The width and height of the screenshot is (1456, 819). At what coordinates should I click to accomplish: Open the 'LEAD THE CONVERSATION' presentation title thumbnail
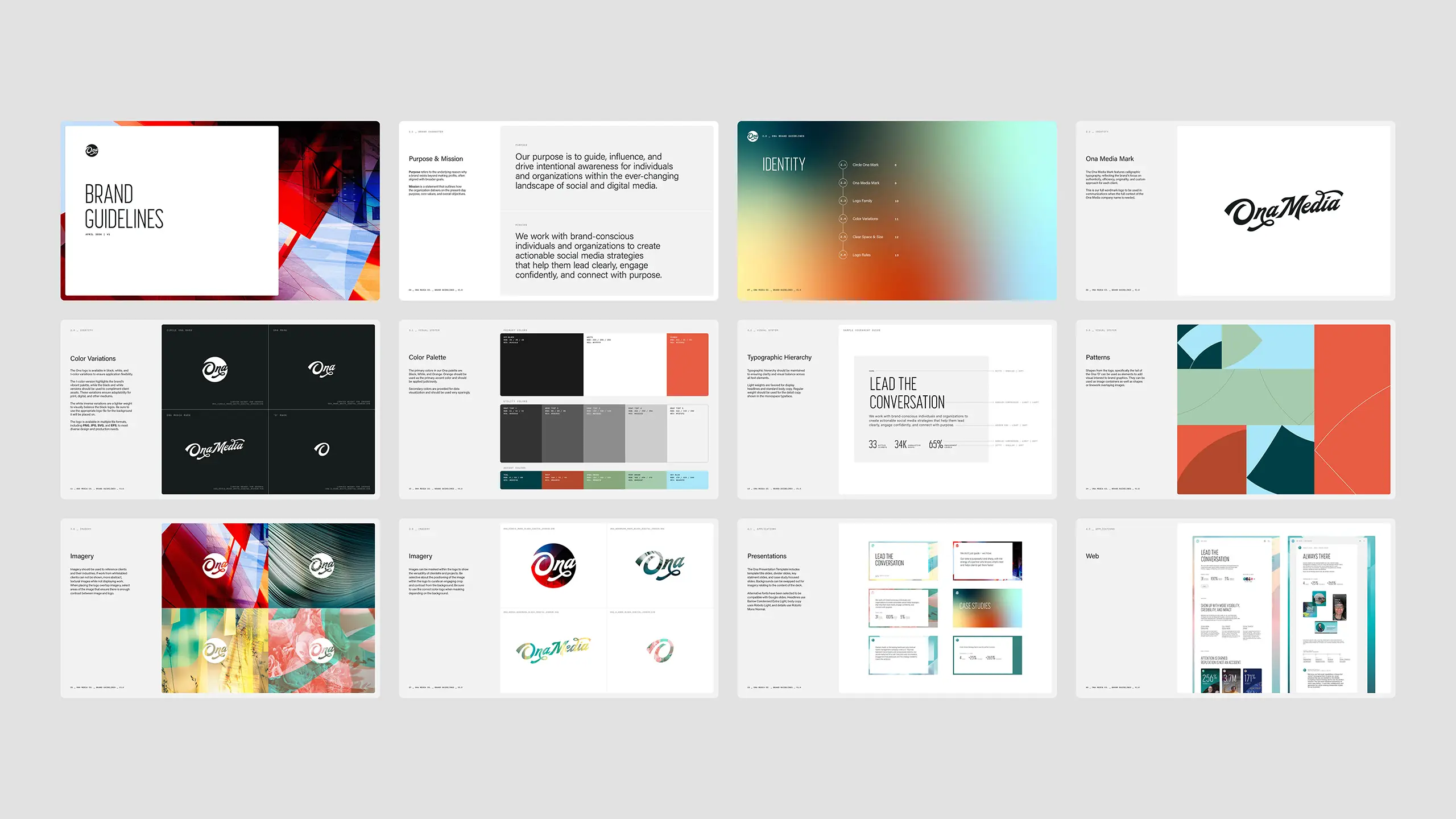(903, 561)
